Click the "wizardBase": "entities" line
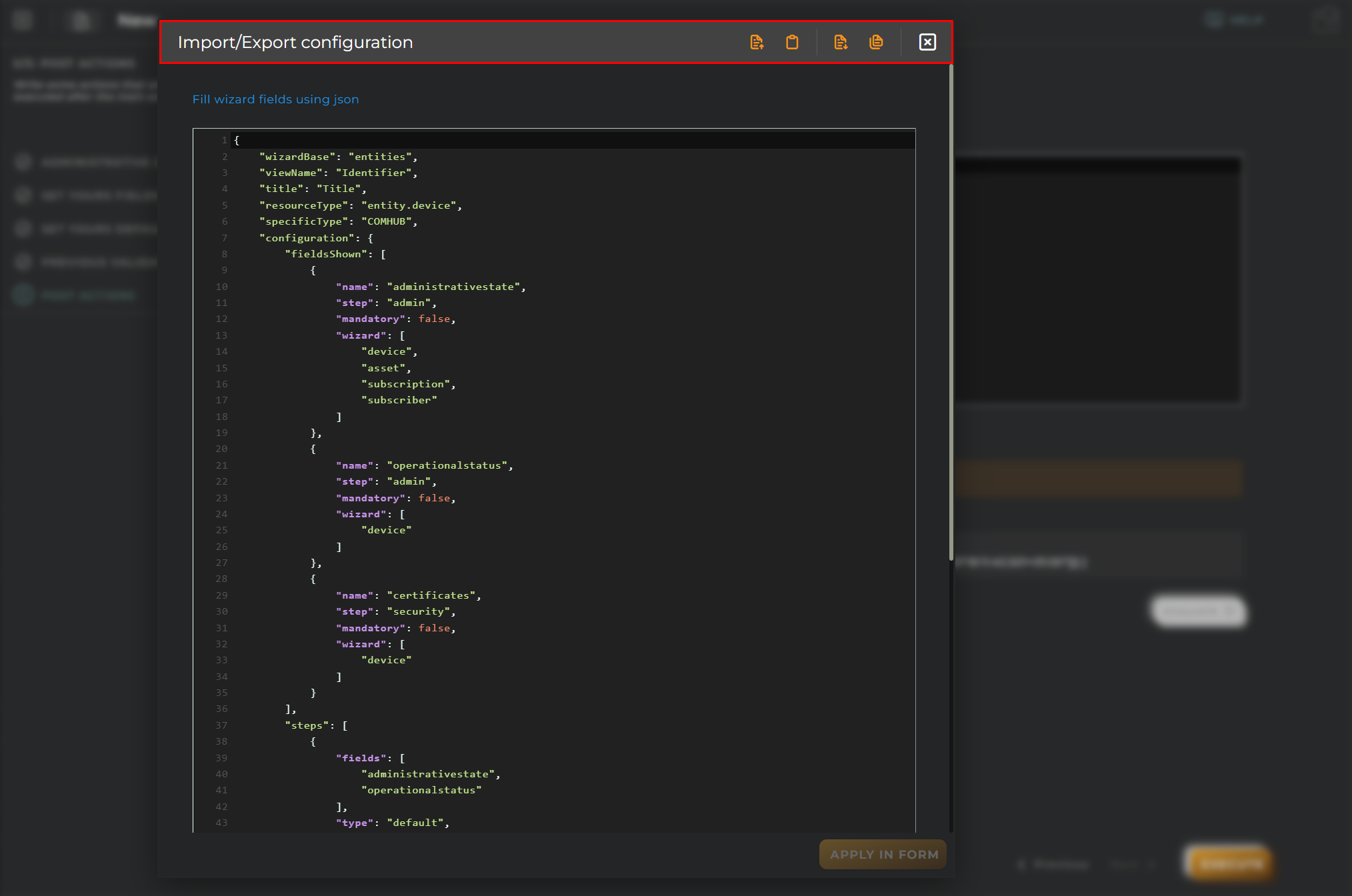Image resolution: width=1352 pixels, height=896 pixels. [x=339, y=157]
